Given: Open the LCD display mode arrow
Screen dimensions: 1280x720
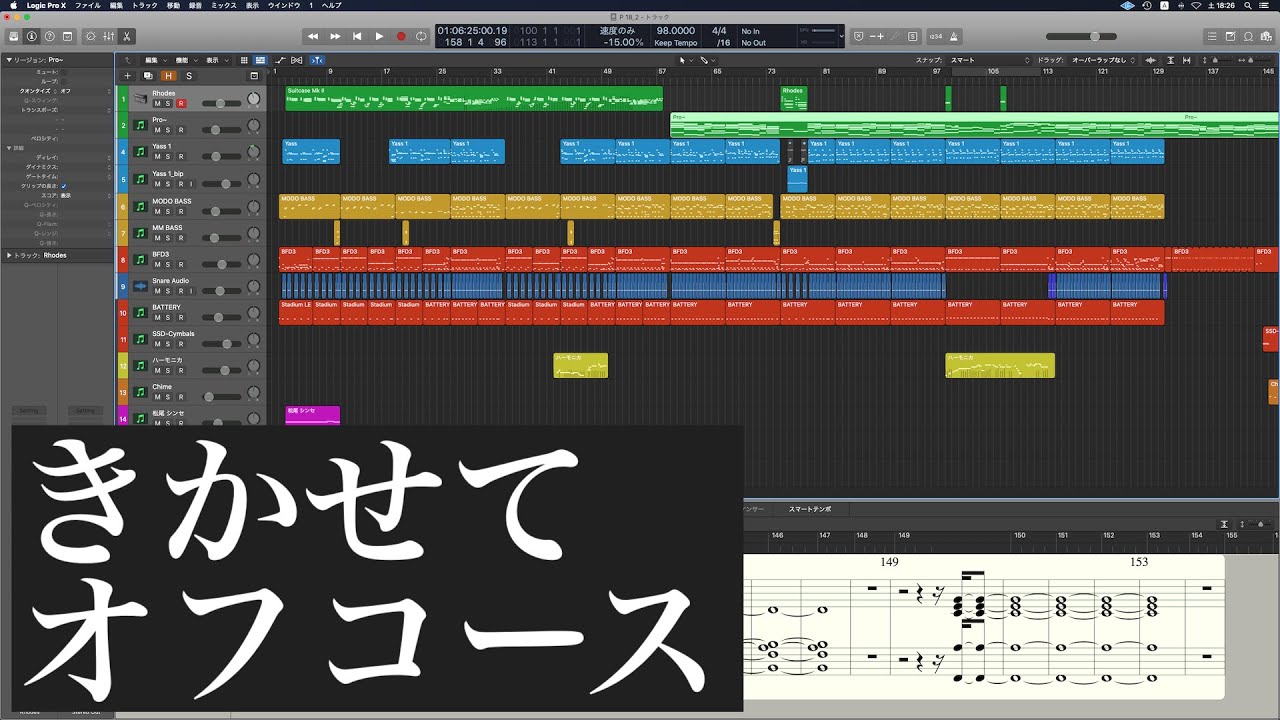Looking at the screenshot, I should pyautogui.click(x=843, y=36).
